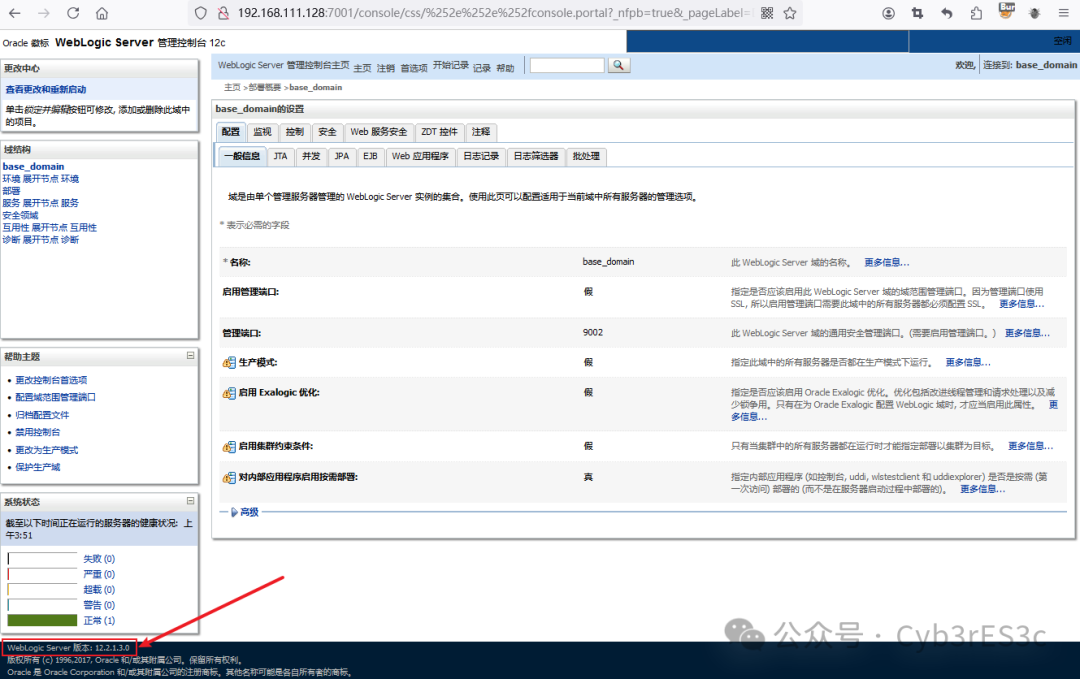The height and width of the screenshot is (679, 1080).
Task: Click the curved undo arrow toolbar icon
Action: pyautogui.click(x=947, y=13)
